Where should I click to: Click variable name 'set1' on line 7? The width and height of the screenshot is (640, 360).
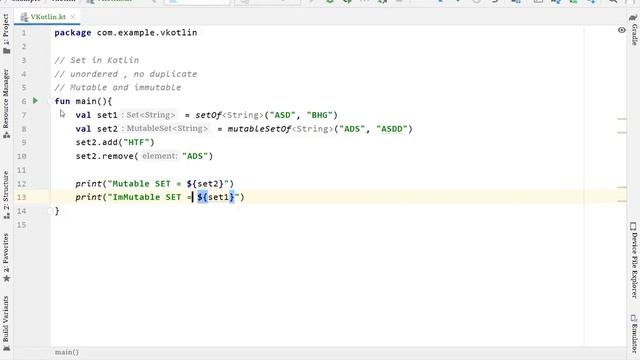click(x=107, y=115)
